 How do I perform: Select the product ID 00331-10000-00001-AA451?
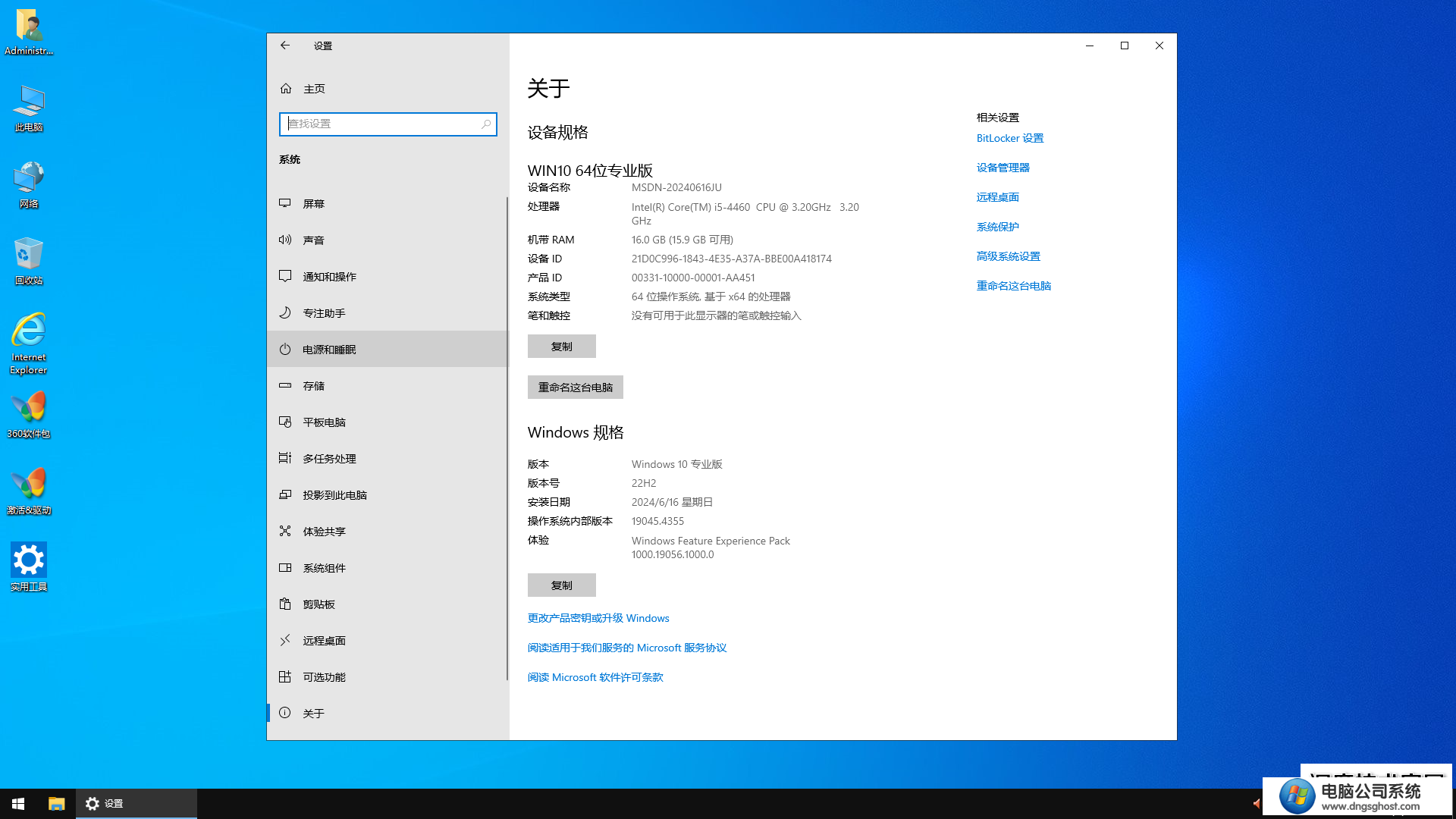pyautogui.click(x=693, y=278)
